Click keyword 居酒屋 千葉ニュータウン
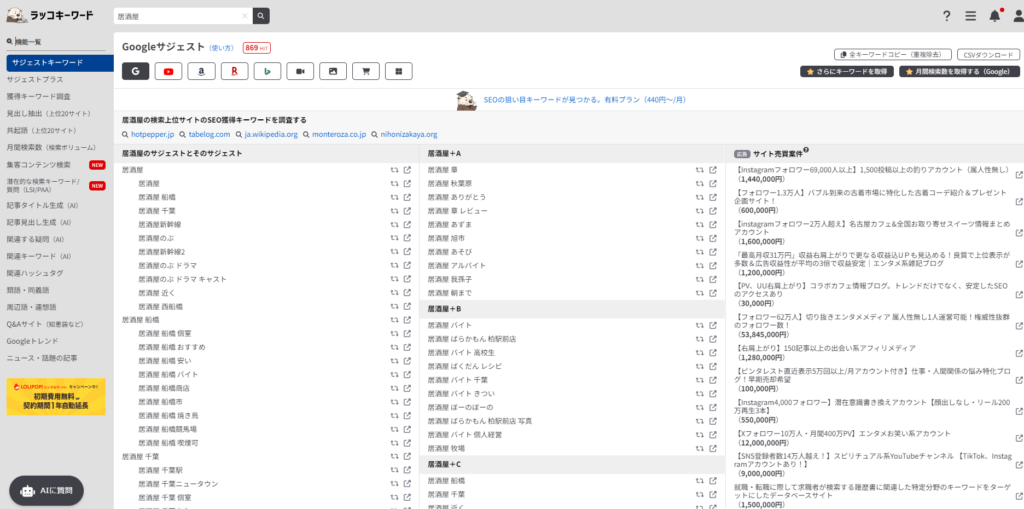The height and width of the screenshot is (509, 1024). 178,484
